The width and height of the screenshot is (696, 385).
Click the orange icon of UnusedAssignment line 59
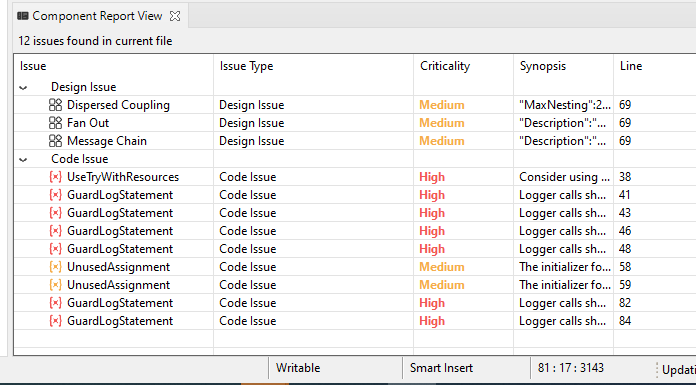(55, 285)
